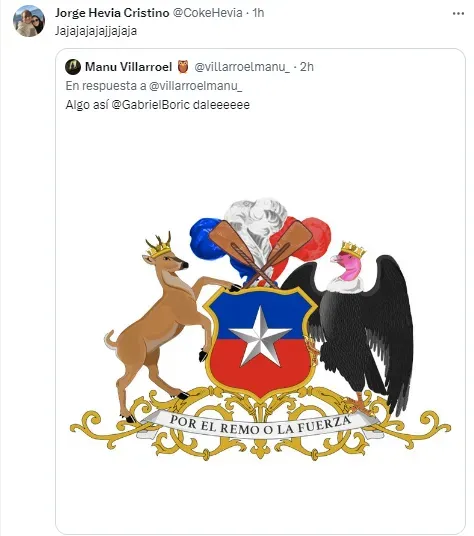Open the @GabrielBoric mention
This screenshot has width=474, height=536.
(x=151, y=105)
